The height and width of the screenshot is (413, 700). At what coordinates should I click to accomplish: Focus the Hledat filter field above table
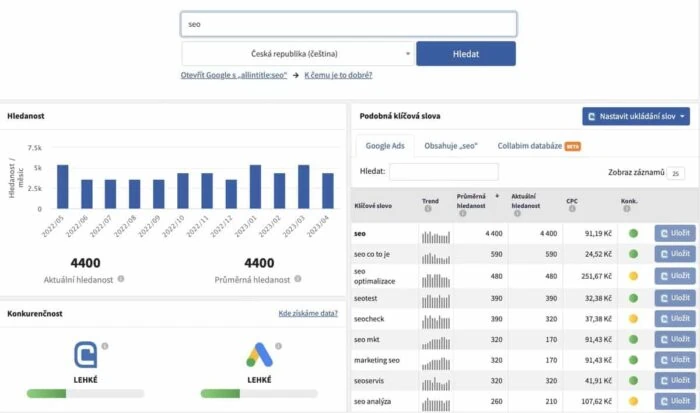pyautogui.click(x=443, y=172)
